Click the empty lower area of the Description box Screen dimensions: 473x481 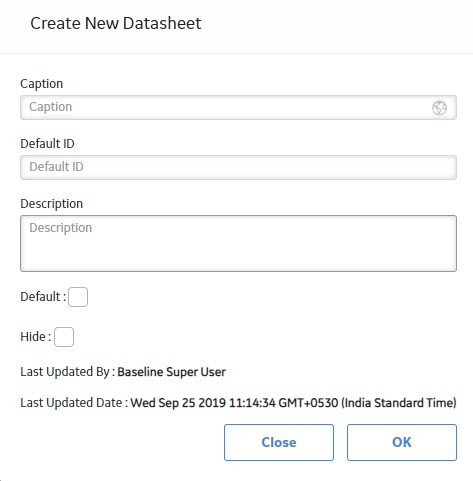[238, 255]
